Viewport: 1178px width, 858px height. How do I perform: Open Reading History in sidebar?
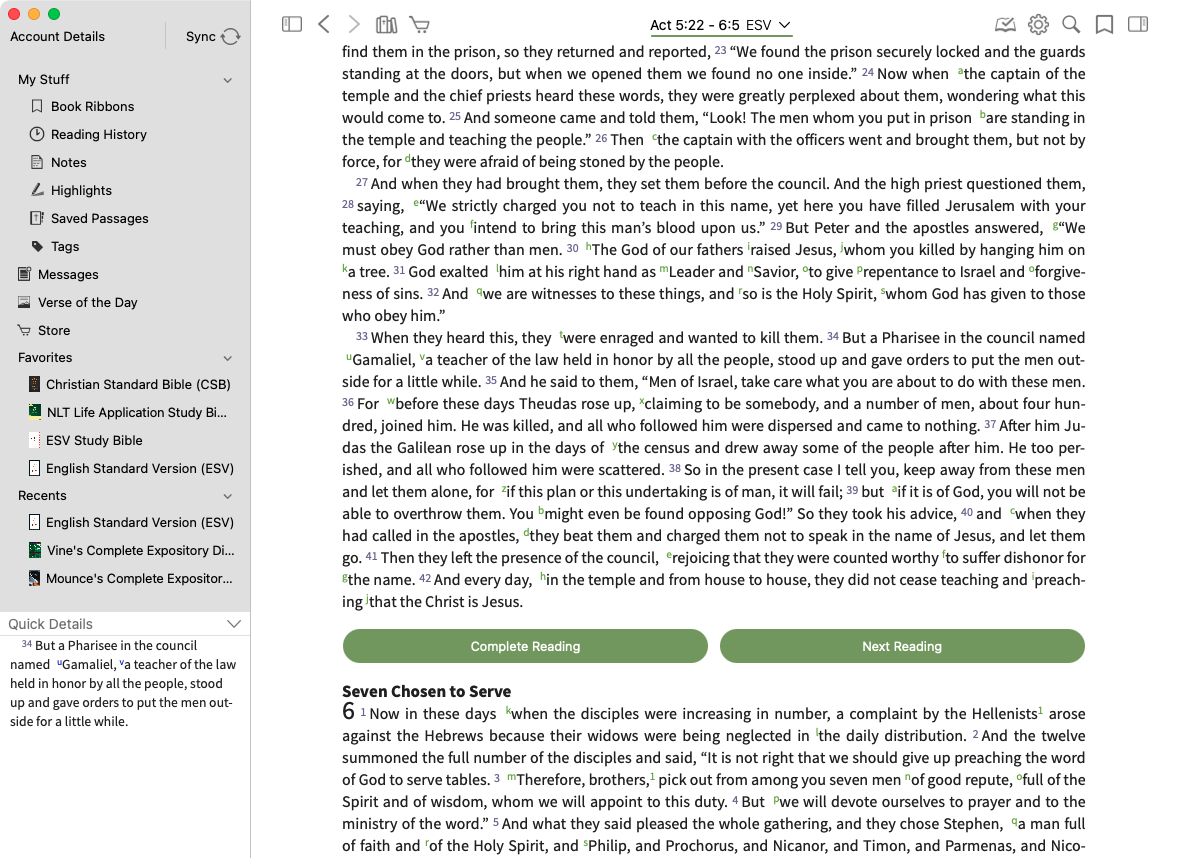point(98,134)
